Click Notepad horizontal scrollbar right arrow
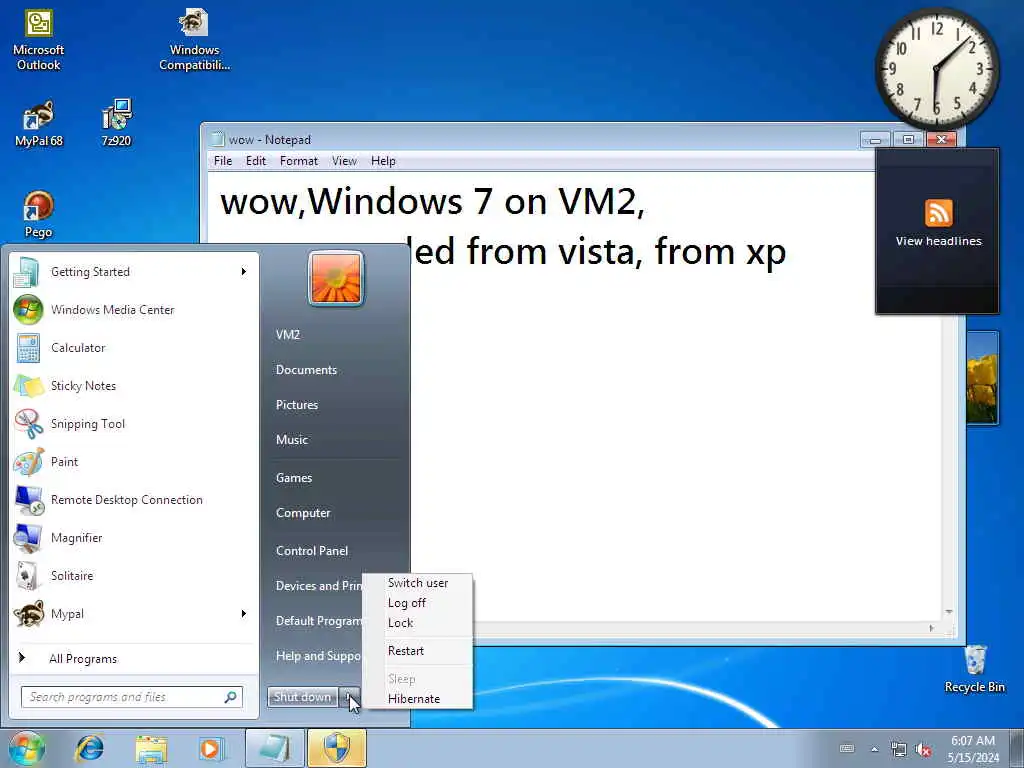The width and height of the screenshot is (1024, 768). click(931, 628)
